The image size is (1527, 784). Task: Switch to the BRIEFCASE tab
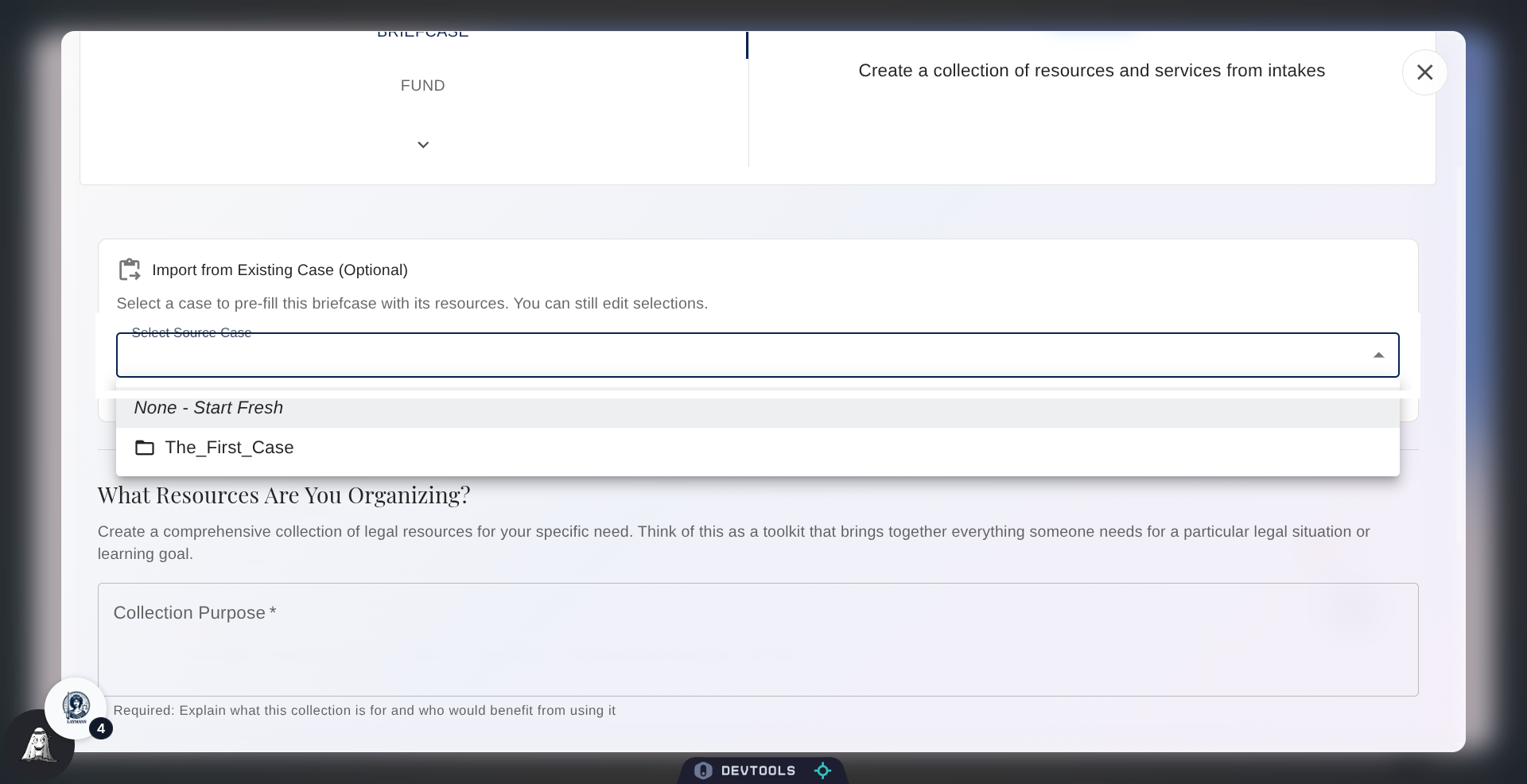click(x=422, y=33)
